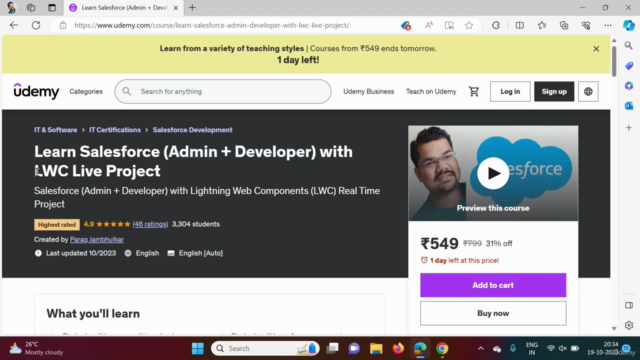Open Firefox from the taskbar
The height and width of the screenshot is (360, 640).
(x=398, y=348)
